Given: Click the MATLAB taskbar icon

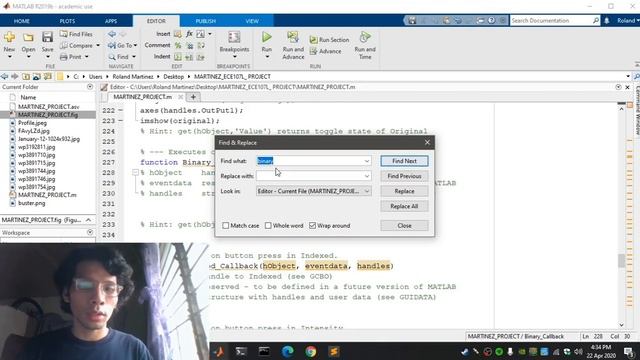Looking at the screenshot, I should point(218,351).
